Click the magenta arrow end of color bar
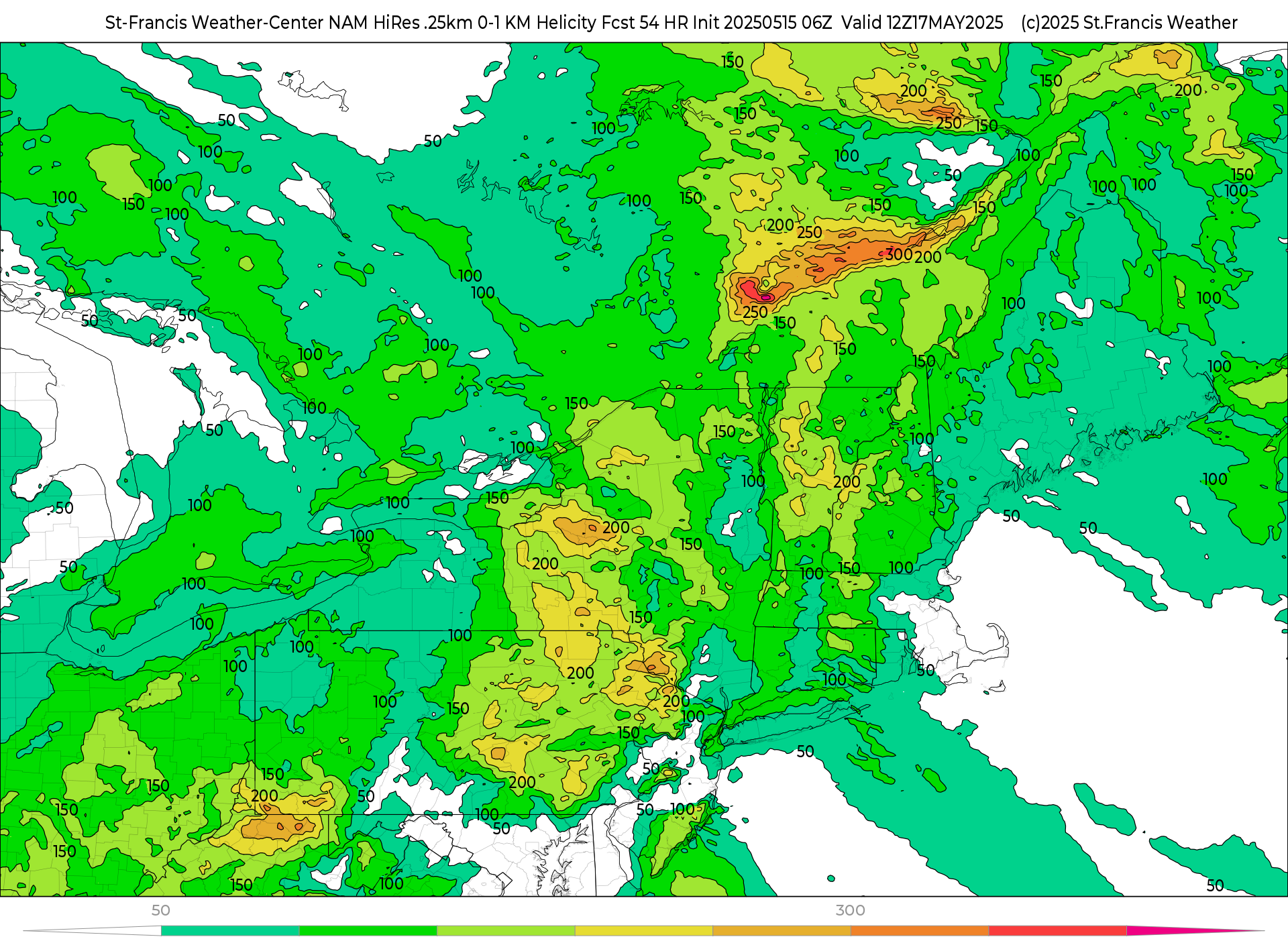Viewport: 1288px width, 939px height. 1194,930
